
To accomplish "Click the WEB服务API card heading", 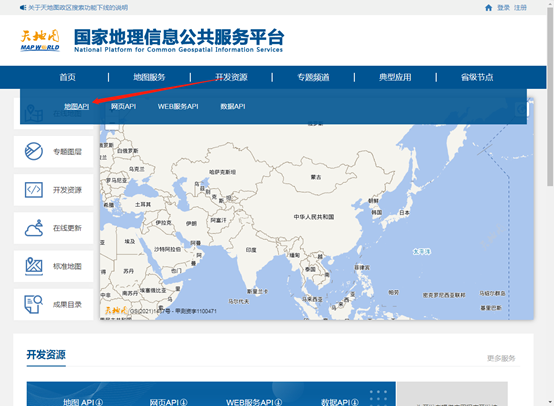I will click(250, 402).
